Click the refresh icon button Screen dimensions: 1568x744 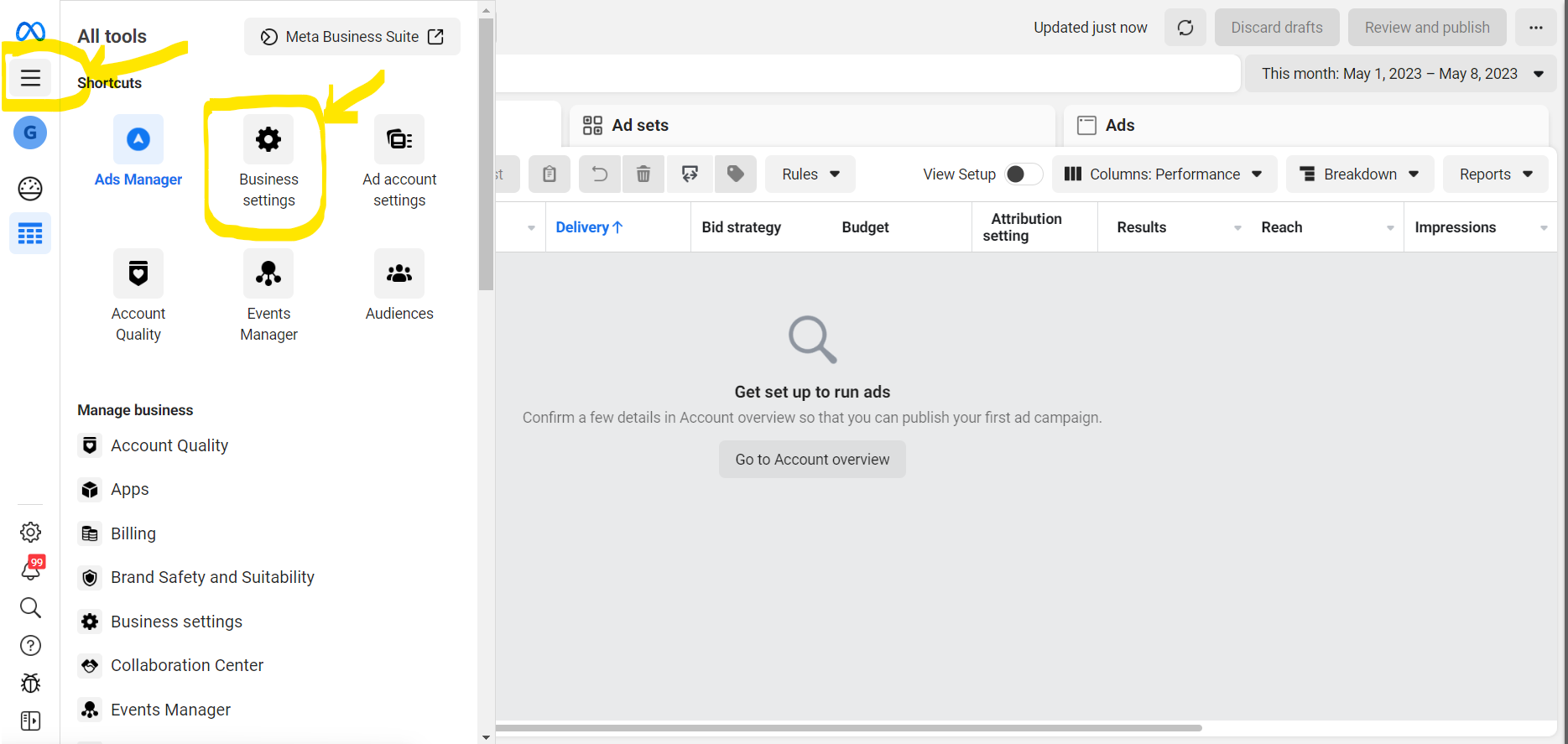pyautogui.click(x=1185, y=28)
